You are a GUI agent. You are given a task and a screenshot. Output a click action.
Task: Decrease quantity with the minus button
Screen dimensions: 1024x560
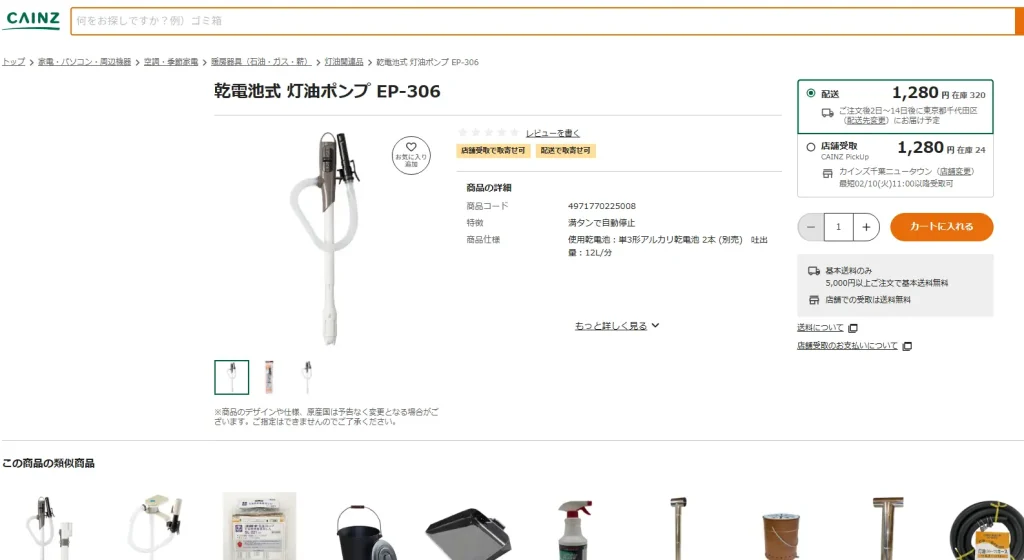(x=811, y=227)
